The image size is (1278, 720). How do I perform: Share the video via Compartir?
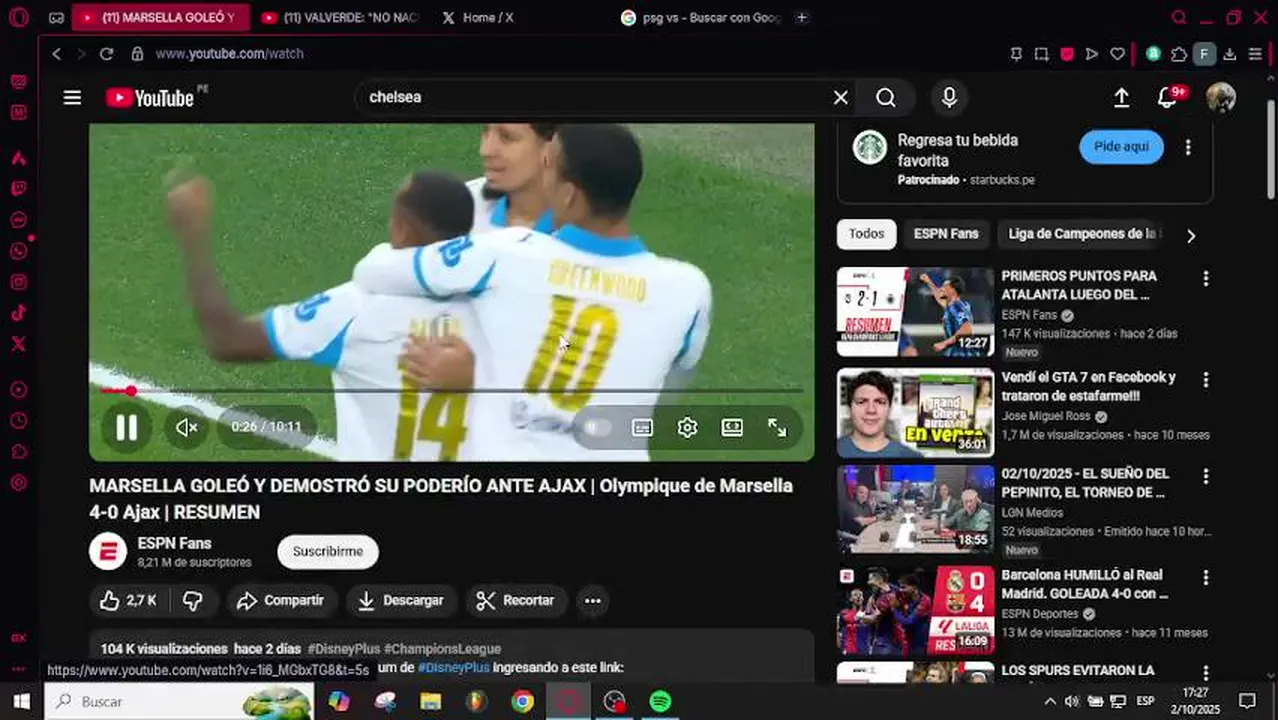[x=280, y=600]
